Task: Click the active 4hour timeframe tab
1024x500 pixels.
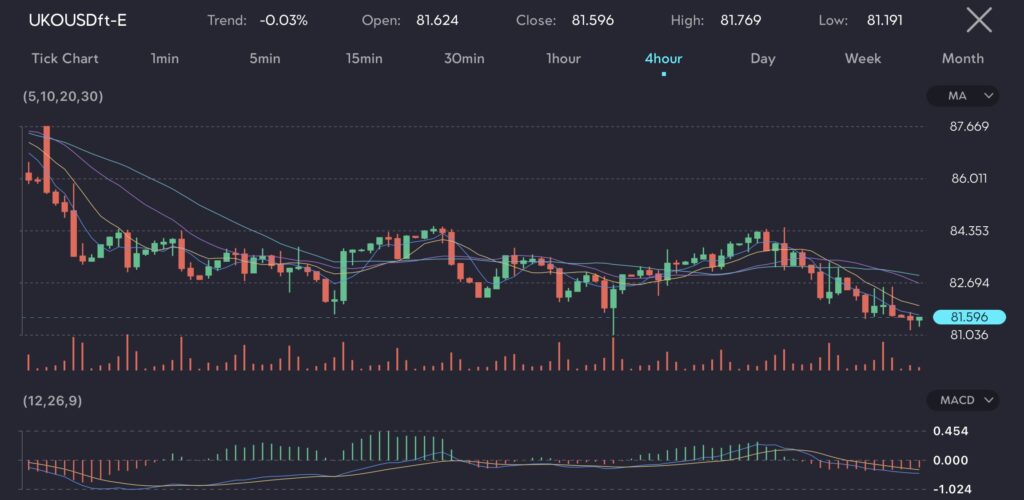Action: (x=663, y=58)
